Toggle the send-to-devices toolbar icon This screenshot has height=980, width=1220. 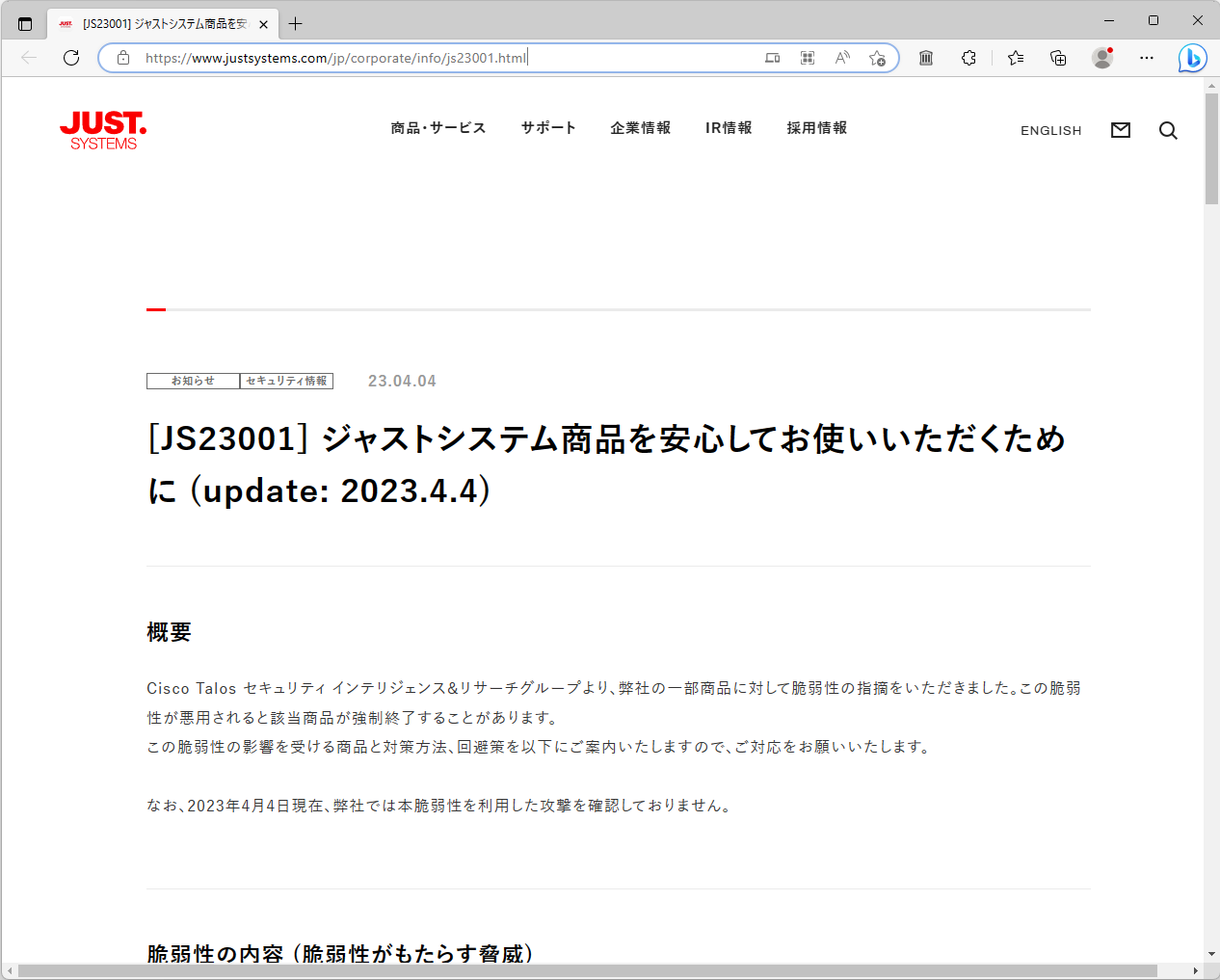771,58
